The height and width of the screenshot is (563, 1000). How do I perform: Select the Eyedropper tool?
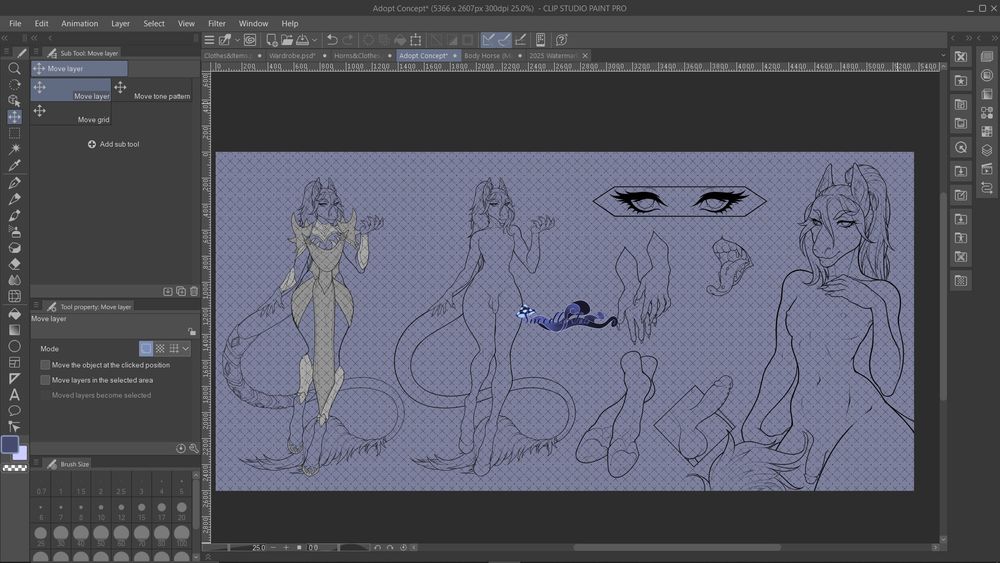pyautogui.click(x=14, y=165)
